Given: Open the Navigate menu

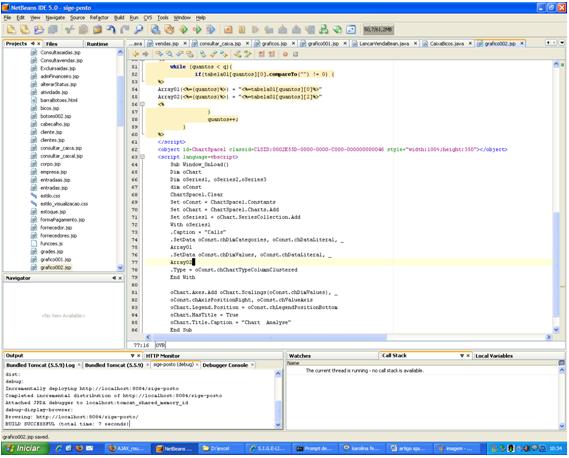Looking at the screenshot, I should coord(55,17).
